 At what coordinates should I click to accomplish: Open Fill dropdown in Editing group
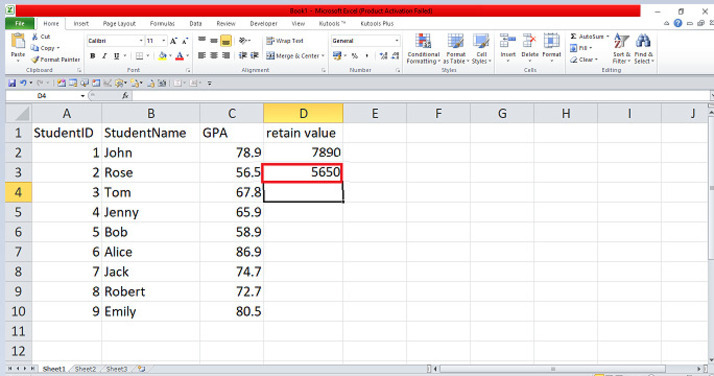click(x=581, y=48)
